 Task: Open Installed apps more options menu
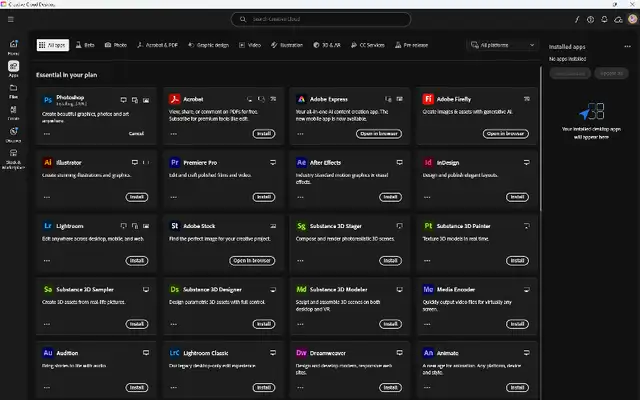[627, 47]
